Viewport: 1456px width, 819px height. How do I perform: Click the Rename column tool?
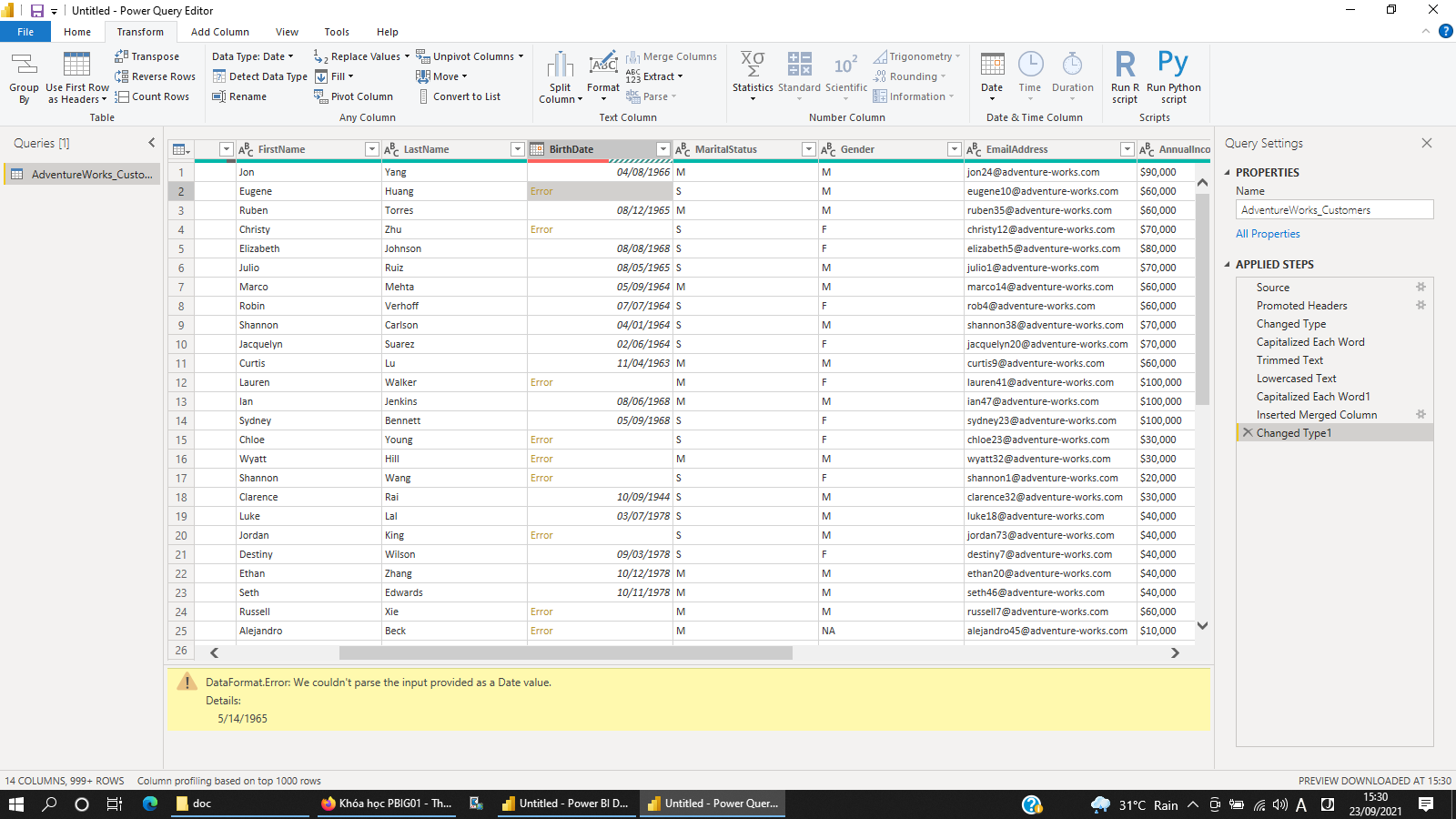click(239, 96)
